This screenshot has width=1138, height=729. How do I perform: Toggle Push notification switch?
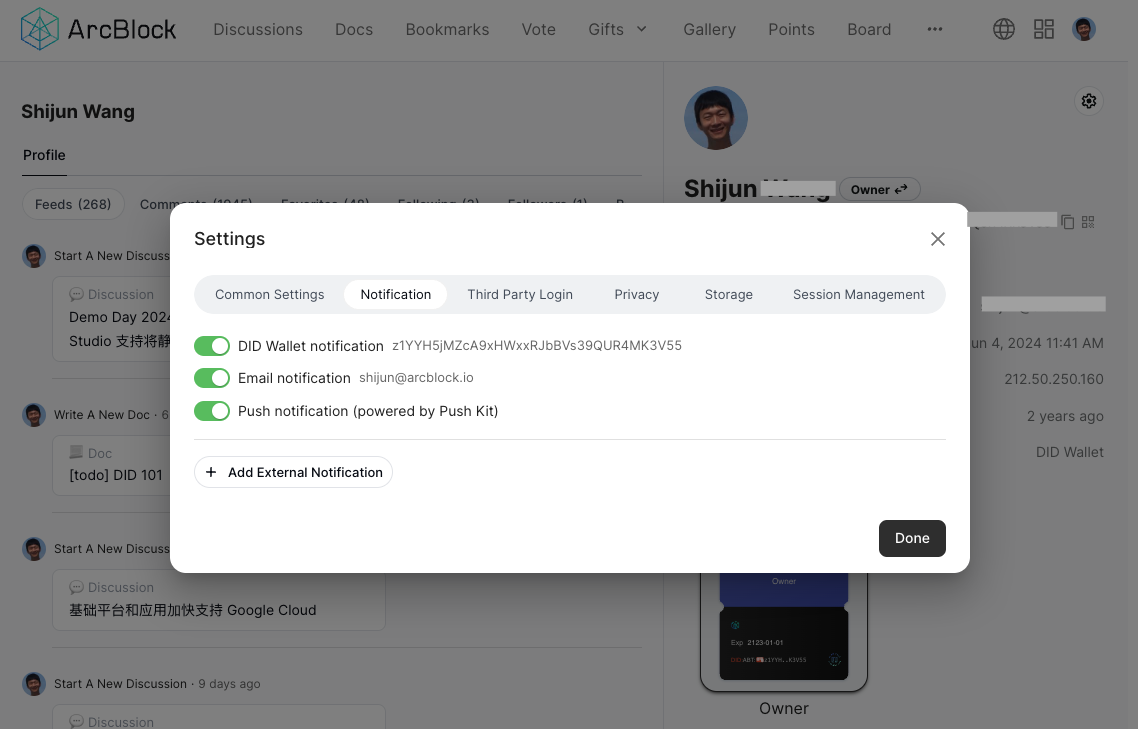click(212, 411)
